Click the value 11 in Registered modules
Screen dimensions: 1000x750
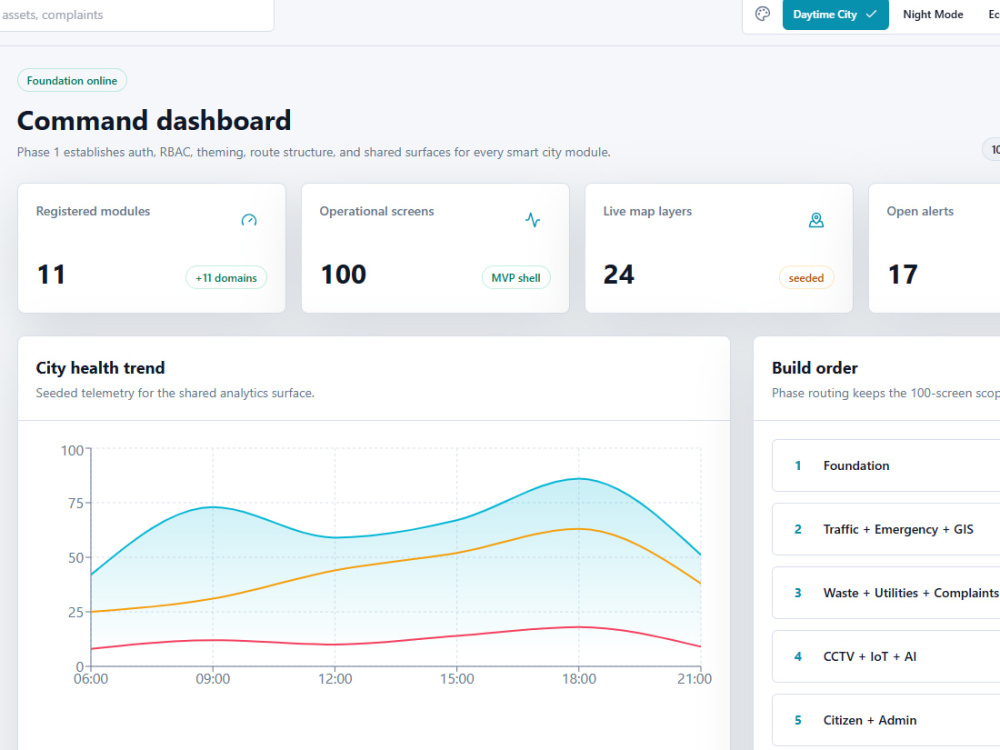(51, 274)
